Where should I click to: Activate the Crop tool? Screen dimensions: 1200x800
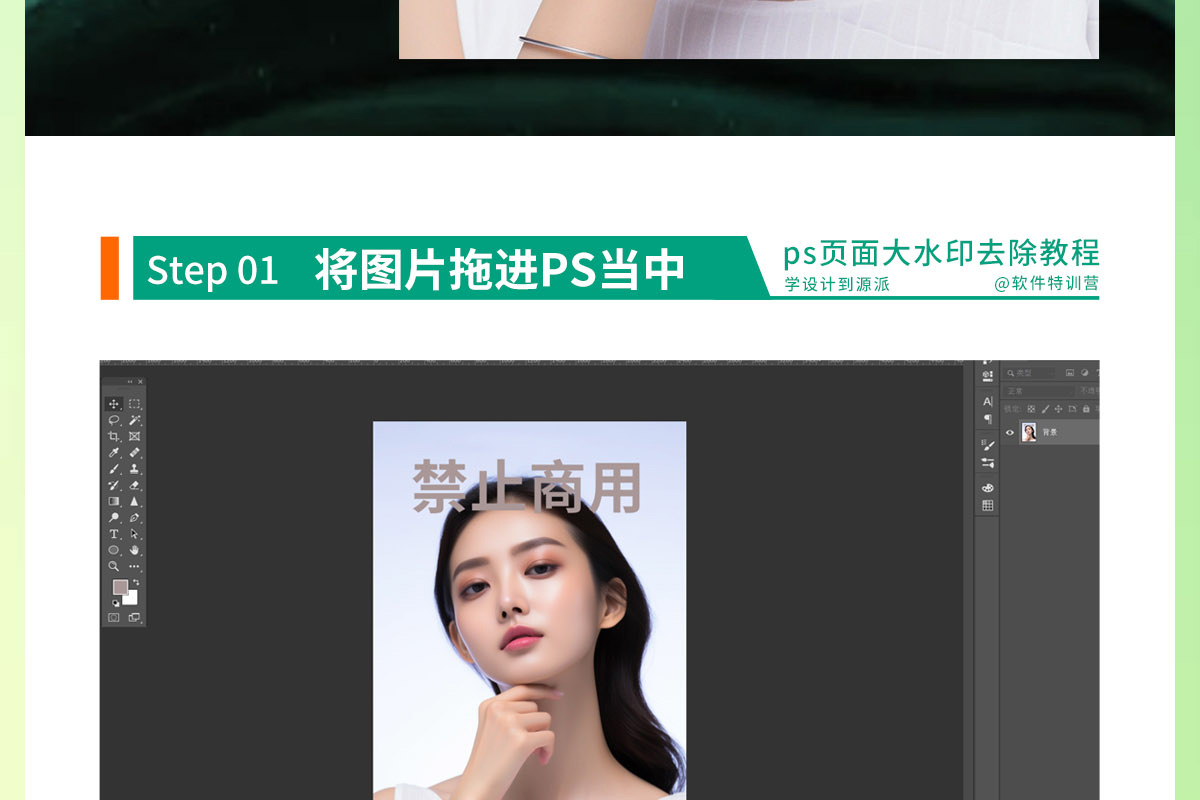click(114, 436)
